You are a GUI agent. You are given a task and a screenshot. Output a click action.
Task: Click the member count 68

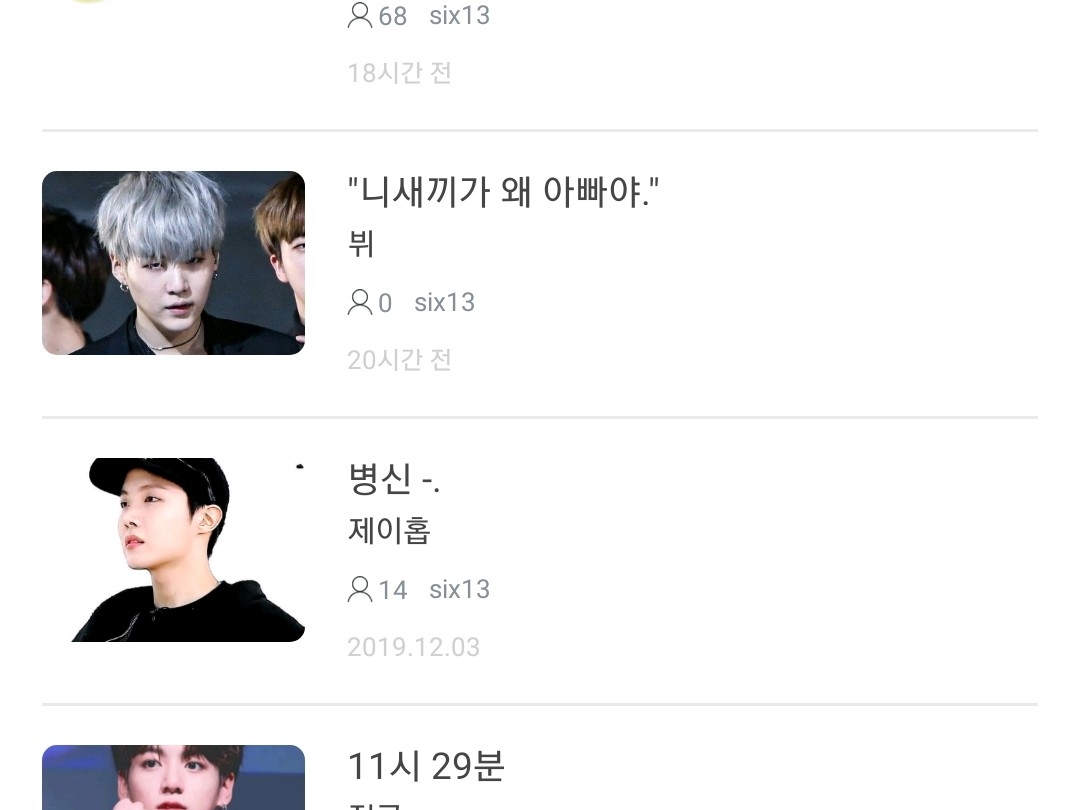tap(393, 16)
